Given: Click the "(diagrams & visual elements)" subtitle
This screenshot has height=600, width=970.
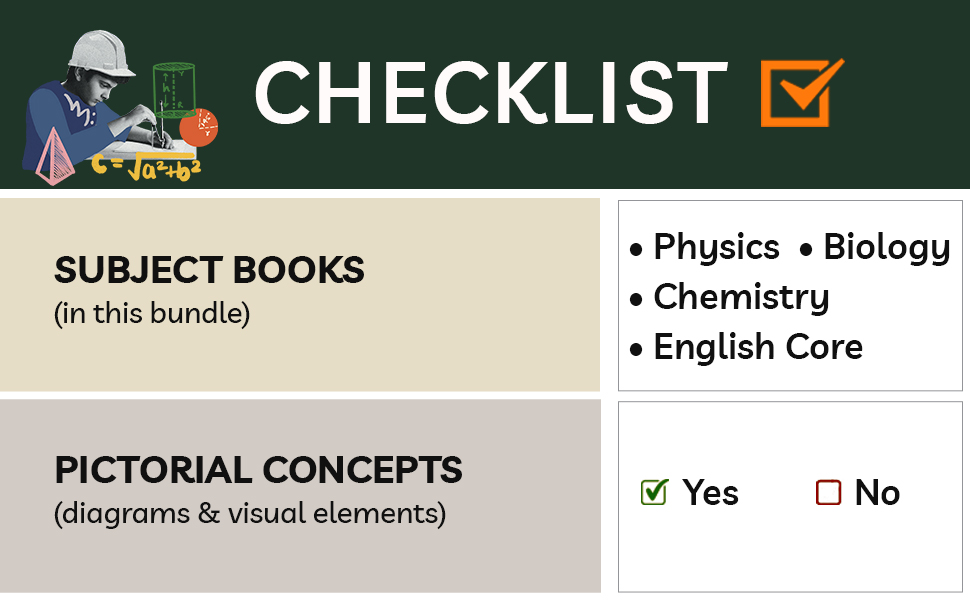Looking at the screenshot, I should 249,514.
